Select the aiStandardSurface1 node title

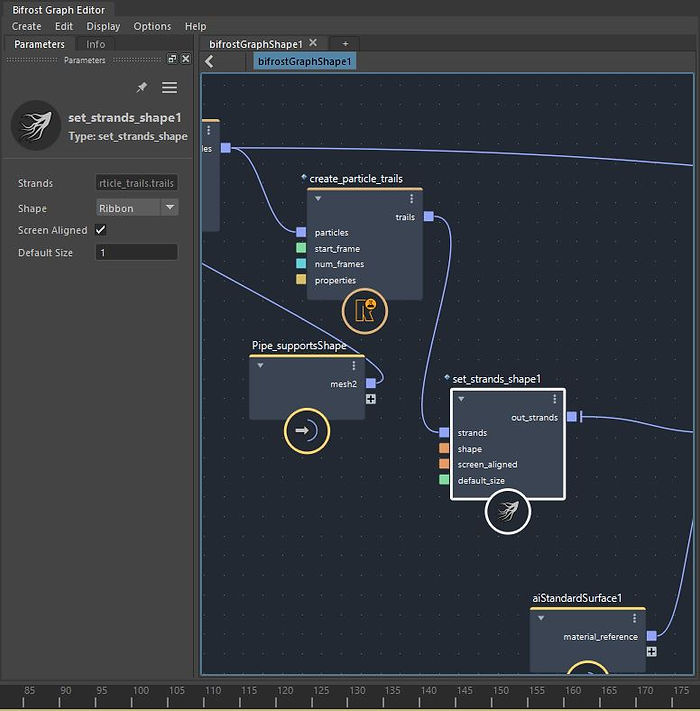pos(577,598)
